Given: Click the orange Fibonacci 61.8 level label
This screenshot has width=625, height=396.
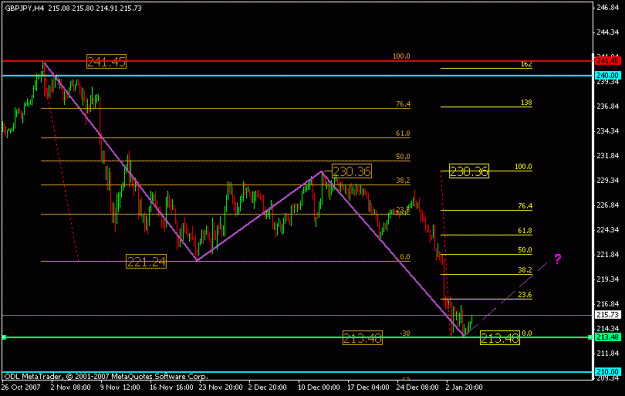Looking at the screenshot, I should [x=403, y=134].
